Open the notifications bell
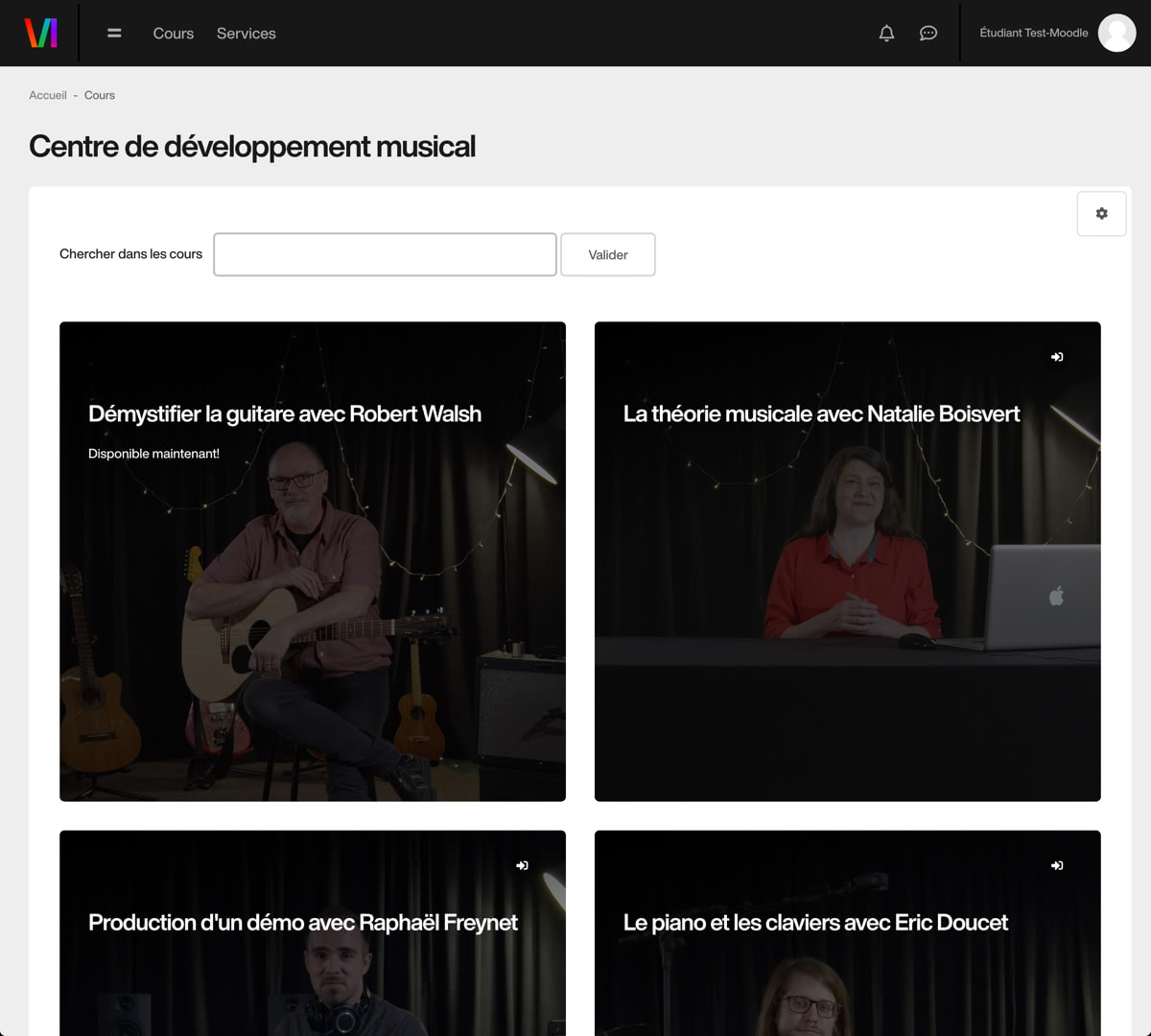The height and width of the screenshot is (1036, 1151). click(x=886, y=33)
